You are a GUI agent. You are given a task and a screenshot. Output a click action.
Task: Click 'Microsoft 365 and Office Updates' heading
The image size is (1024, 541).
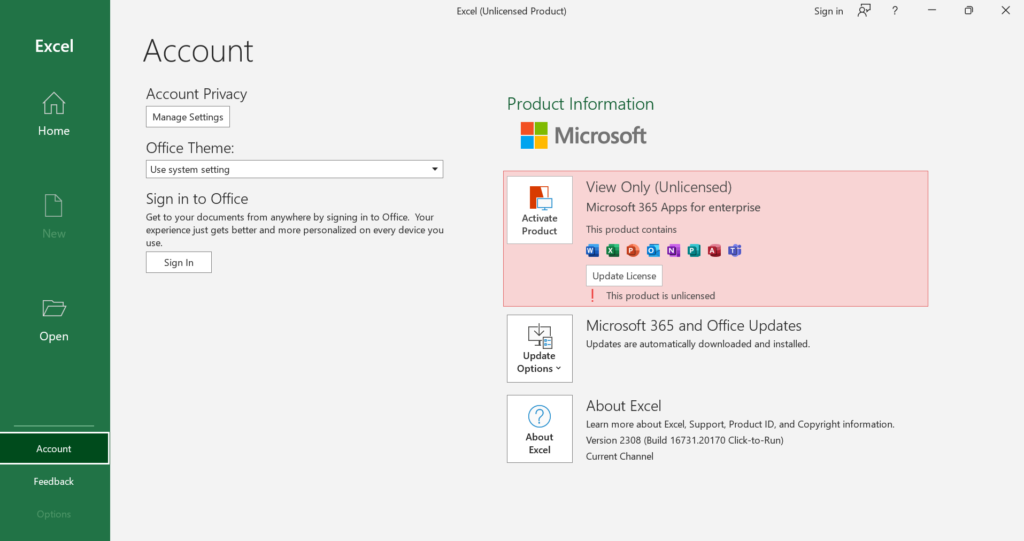click(x=694, y=325)
